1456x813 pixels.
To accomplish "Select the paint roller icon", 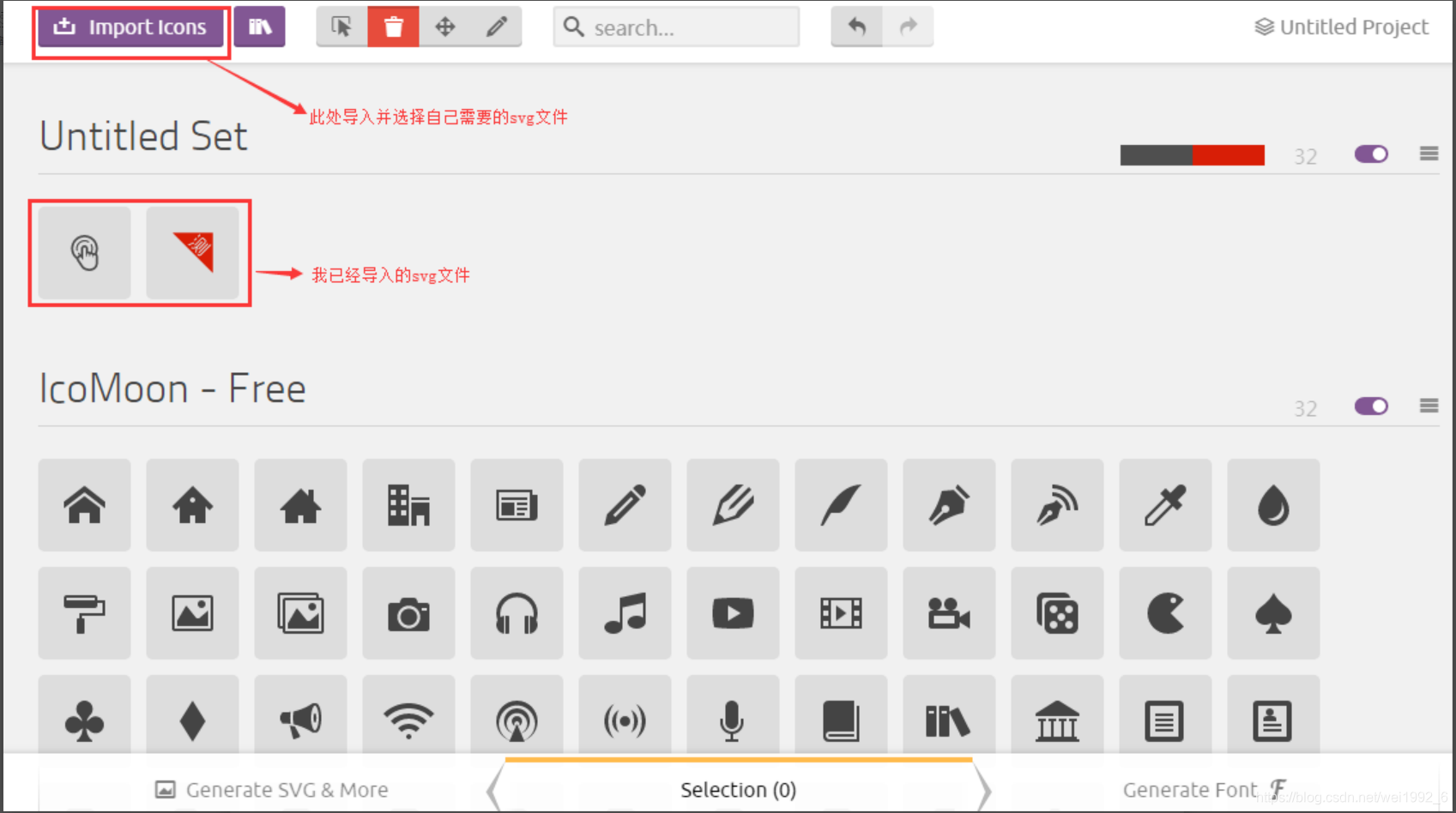I will (84, 613).
